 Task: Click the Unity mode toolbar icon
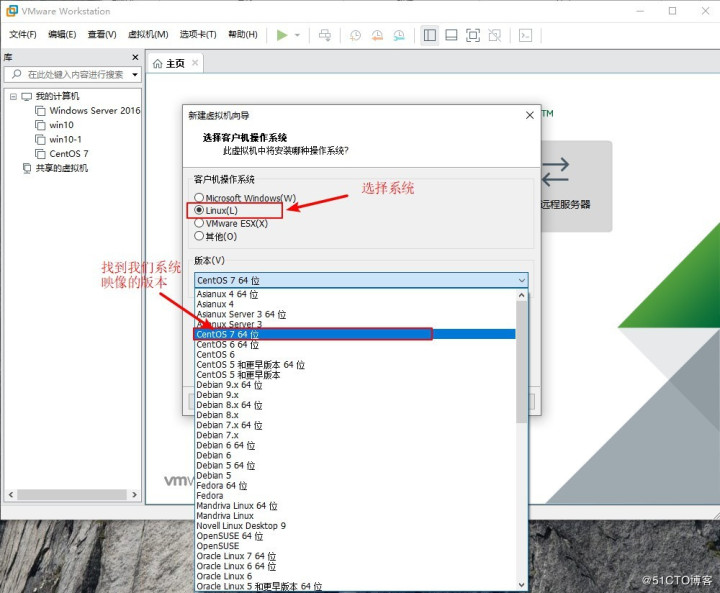click(495, 35)
